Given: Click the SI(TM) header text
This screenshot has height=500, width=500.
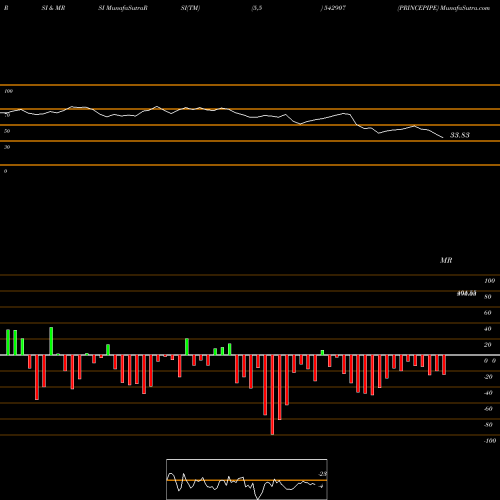Looking at the screenshot, I should (x=190, y=8).
